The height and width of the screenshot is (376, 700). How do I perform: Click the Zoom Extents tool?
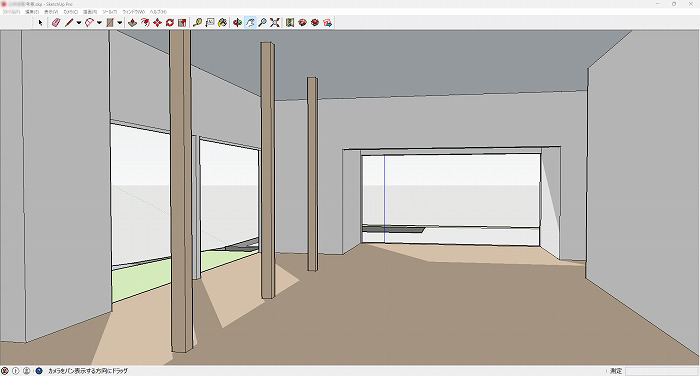pyautogui.click(x=275, y=22)
